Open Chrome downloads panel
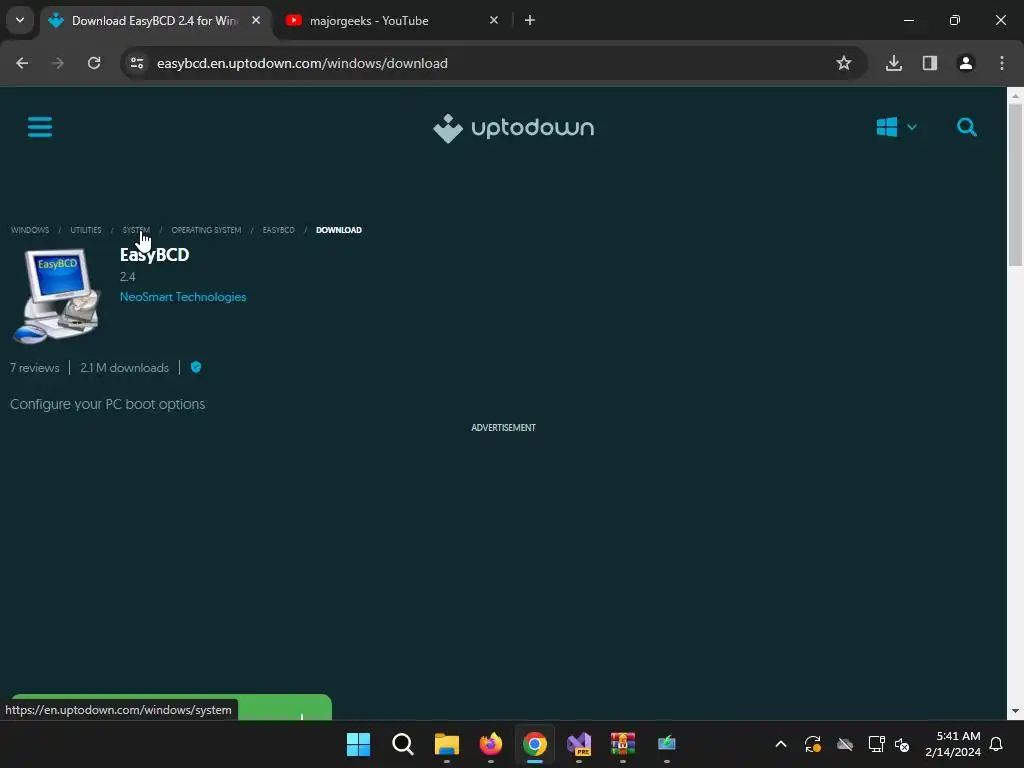The height and width of the screenshot is (768, 1024). click(x=894, y=63)
